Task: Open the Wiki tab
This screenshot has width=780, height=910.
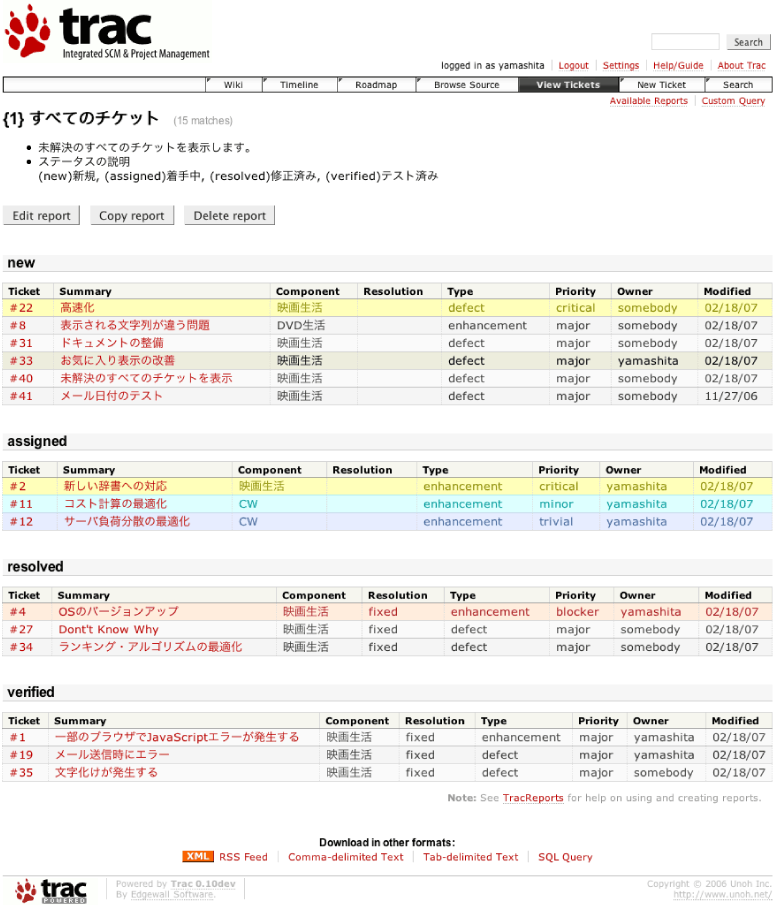Action: point(233,85)
